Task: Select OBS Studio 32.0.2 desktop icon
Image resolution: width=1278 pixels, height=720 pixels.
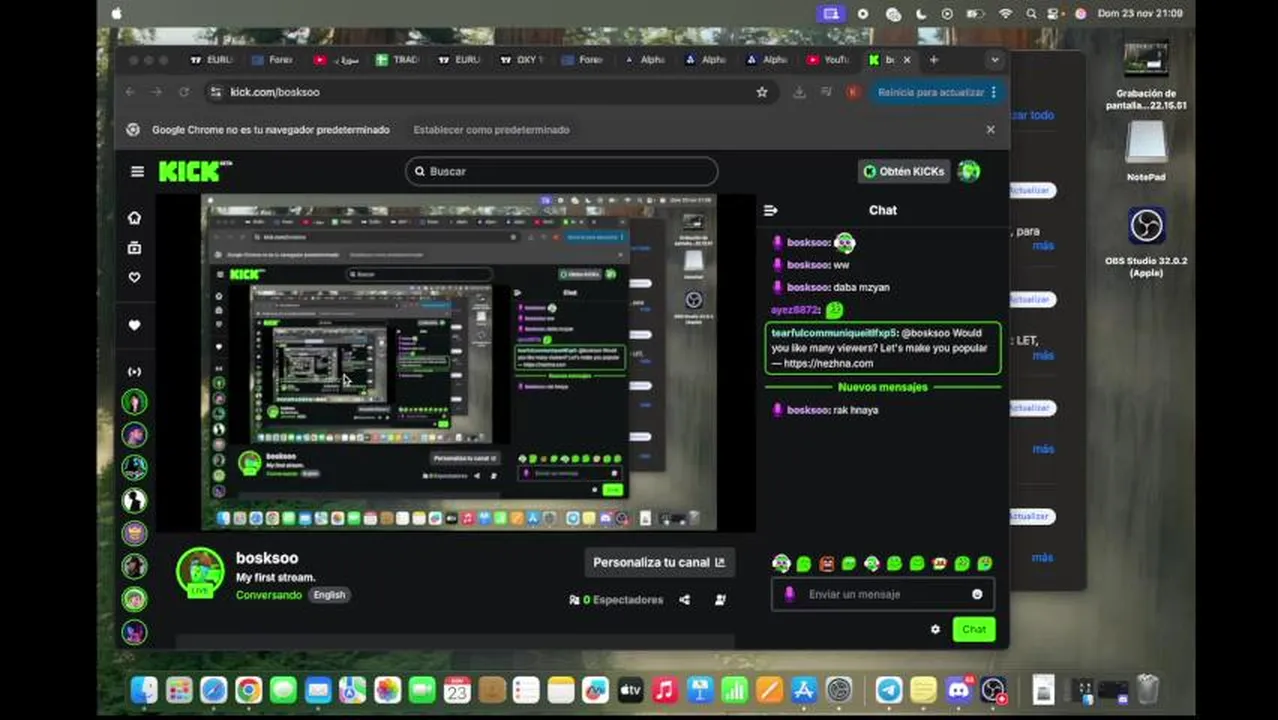Action: tap(1146, 243)
